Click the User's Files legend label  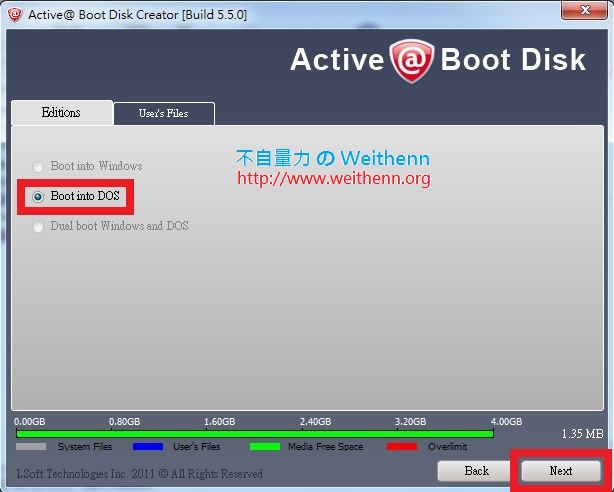[x=196, y=447]
